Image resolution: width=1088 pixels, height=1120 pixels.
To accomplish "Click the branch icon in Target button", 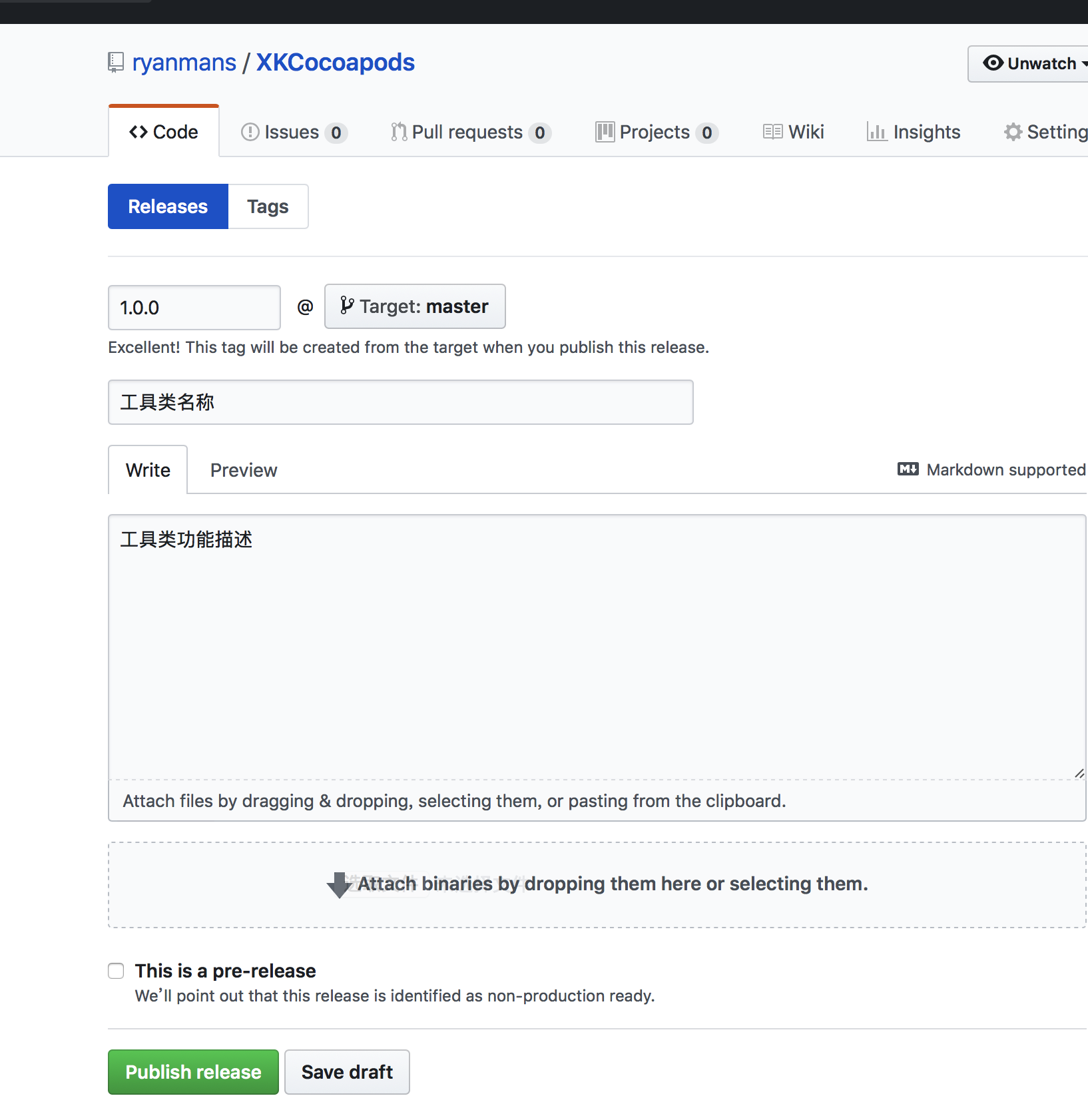I will (x=347, y=306).
